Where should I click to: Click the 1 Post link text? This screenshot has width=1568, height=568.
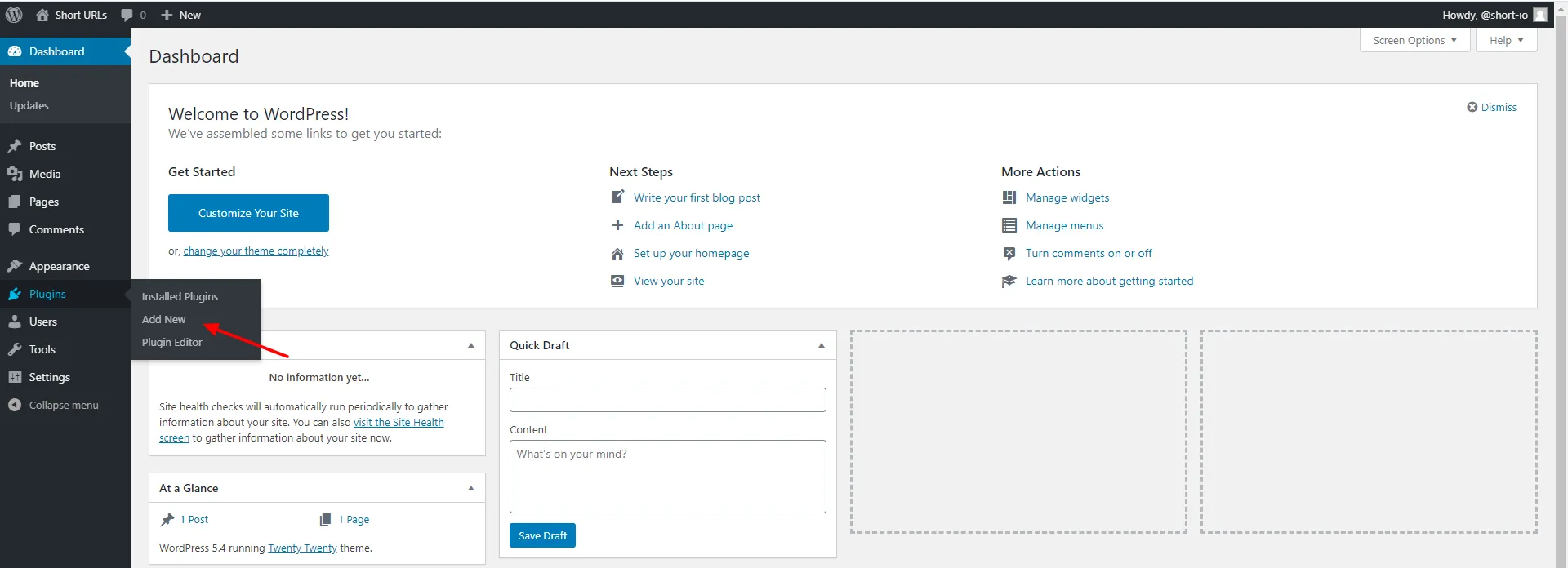tap(194, 520)
